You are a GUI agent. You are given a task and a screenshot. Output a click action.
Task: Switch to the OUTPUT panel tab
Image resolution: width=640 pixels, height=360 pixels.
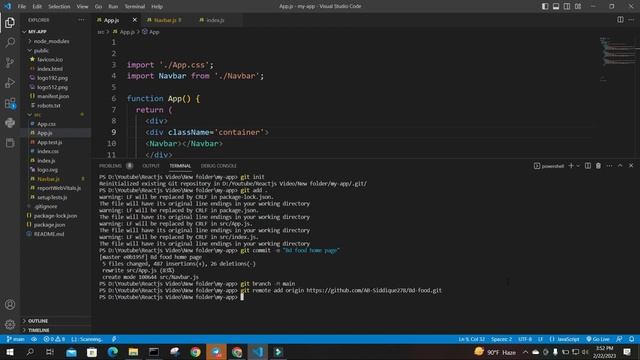click(151, 166)
